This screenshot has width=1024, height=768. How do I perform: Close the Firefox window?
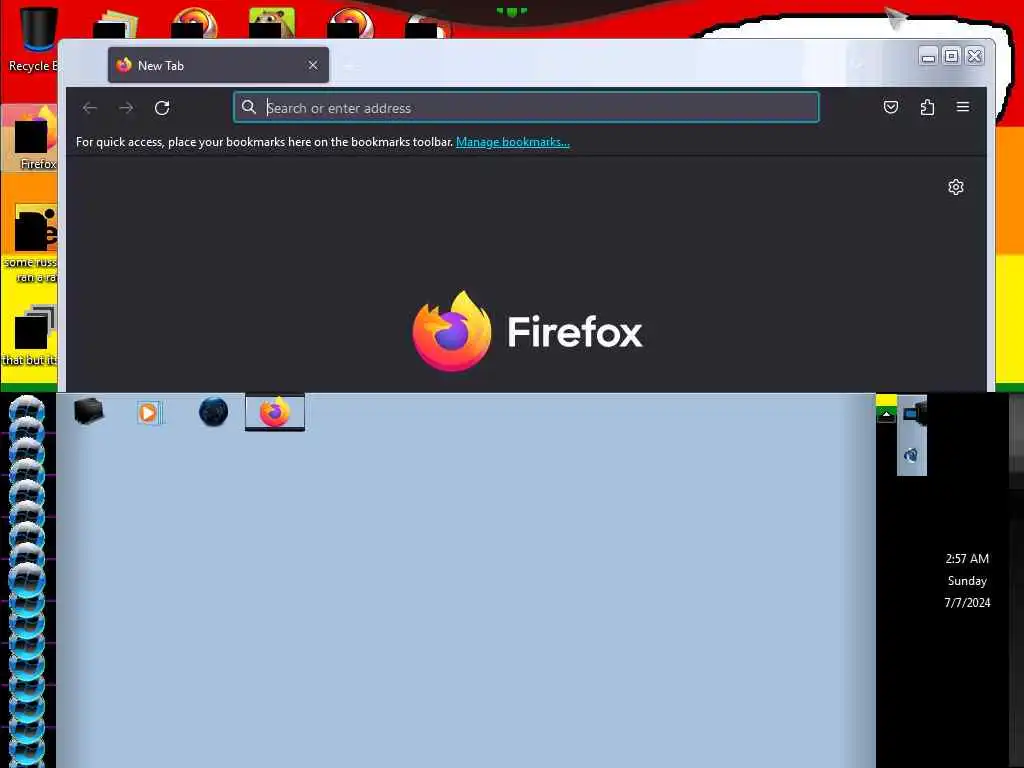point(974,56)
